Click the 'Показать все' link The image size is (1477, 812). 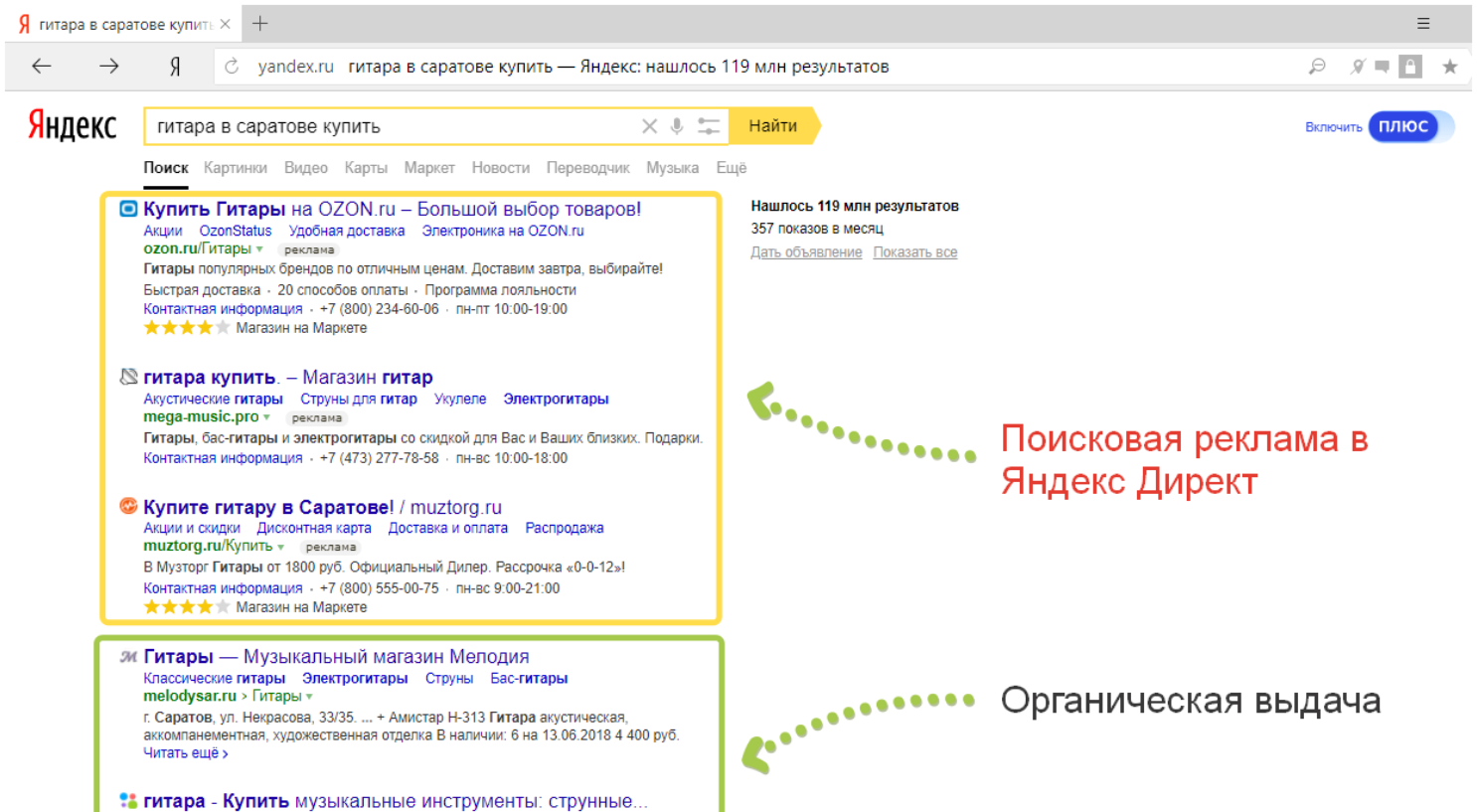click(x=915, y=252)
